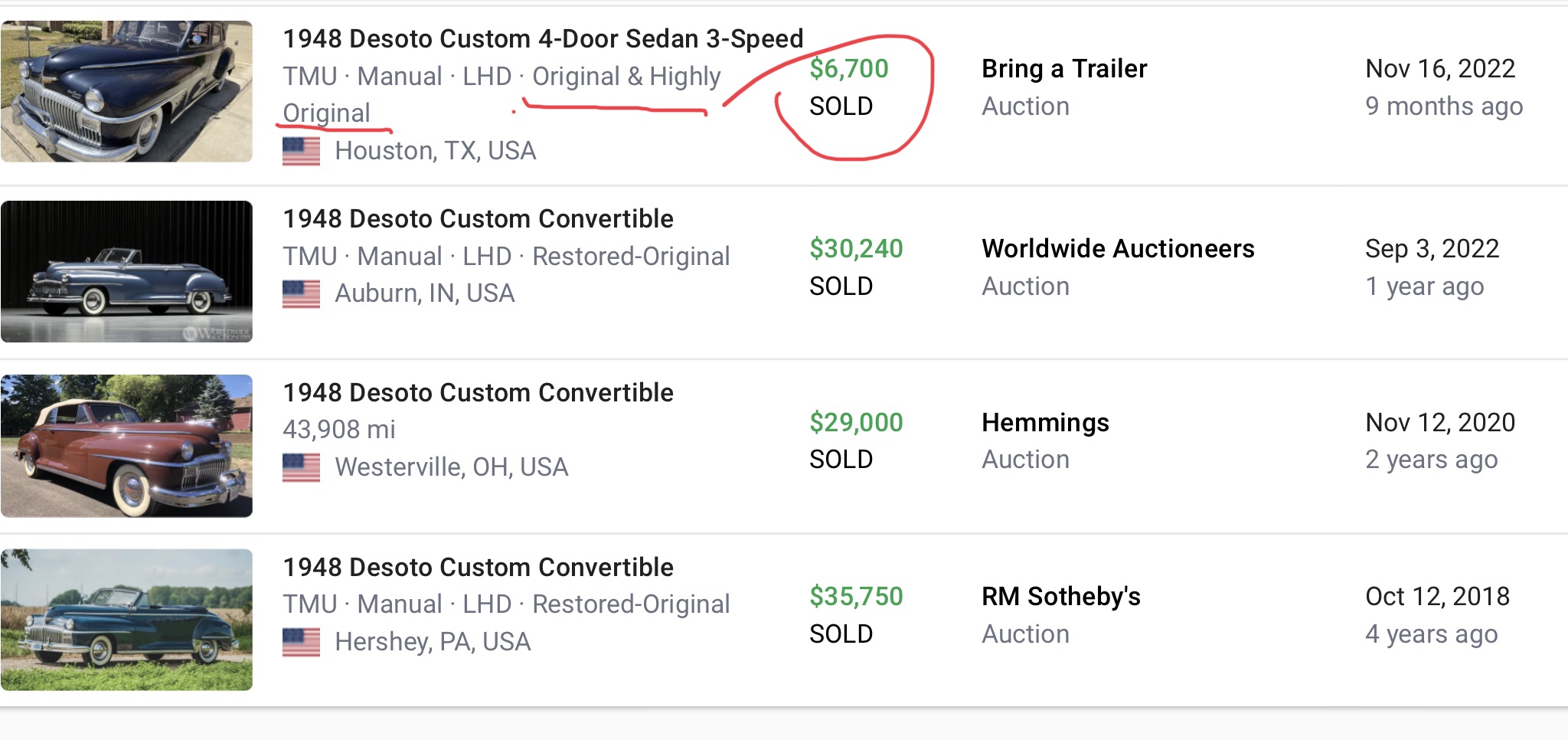Select the US flag beside Westerville, OH
This screenshot has width=1568, height=740.
tap(301, 467)
